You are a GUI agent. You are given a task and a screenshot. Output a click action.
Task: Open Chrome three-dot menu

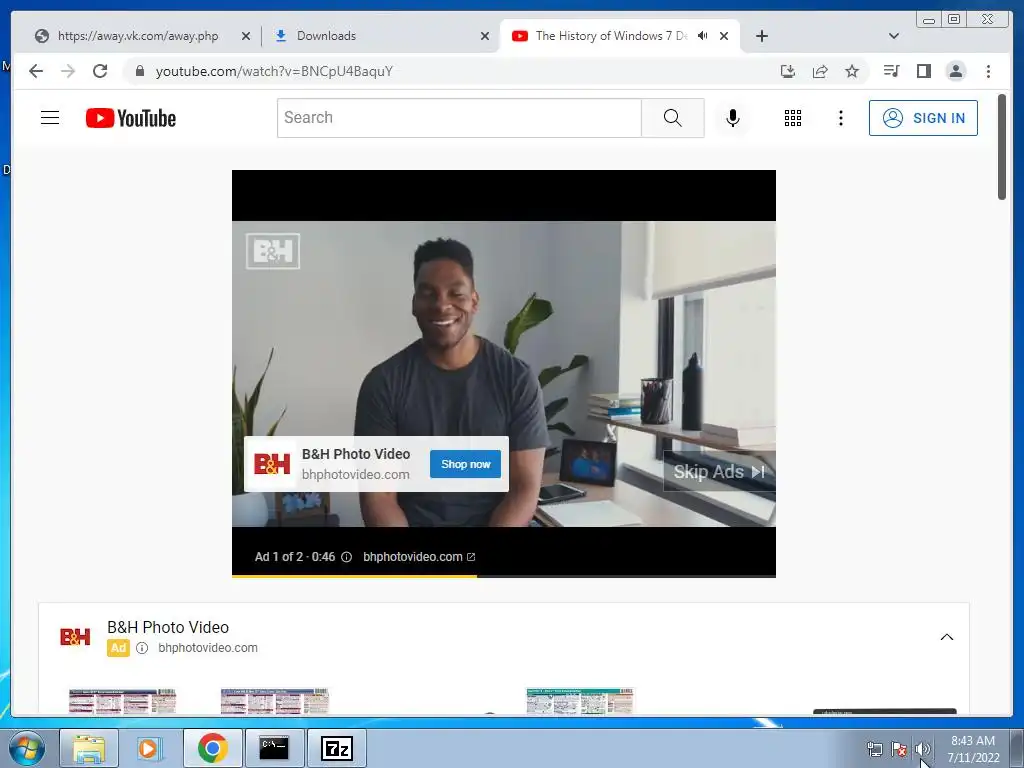coord(989,71)
